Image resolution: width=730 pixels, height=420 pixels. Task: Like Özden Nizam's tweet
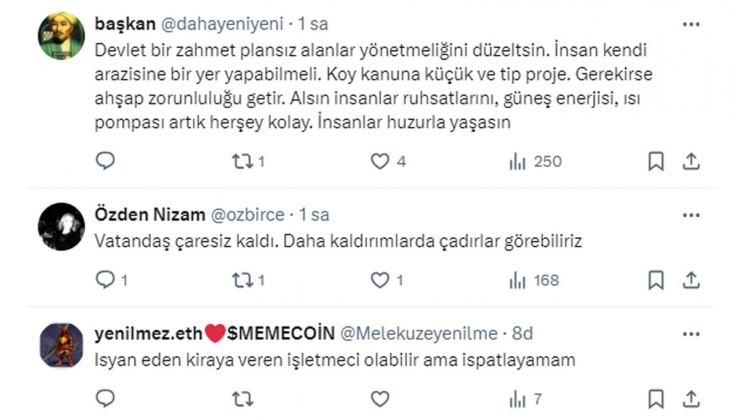coord(380,280)
